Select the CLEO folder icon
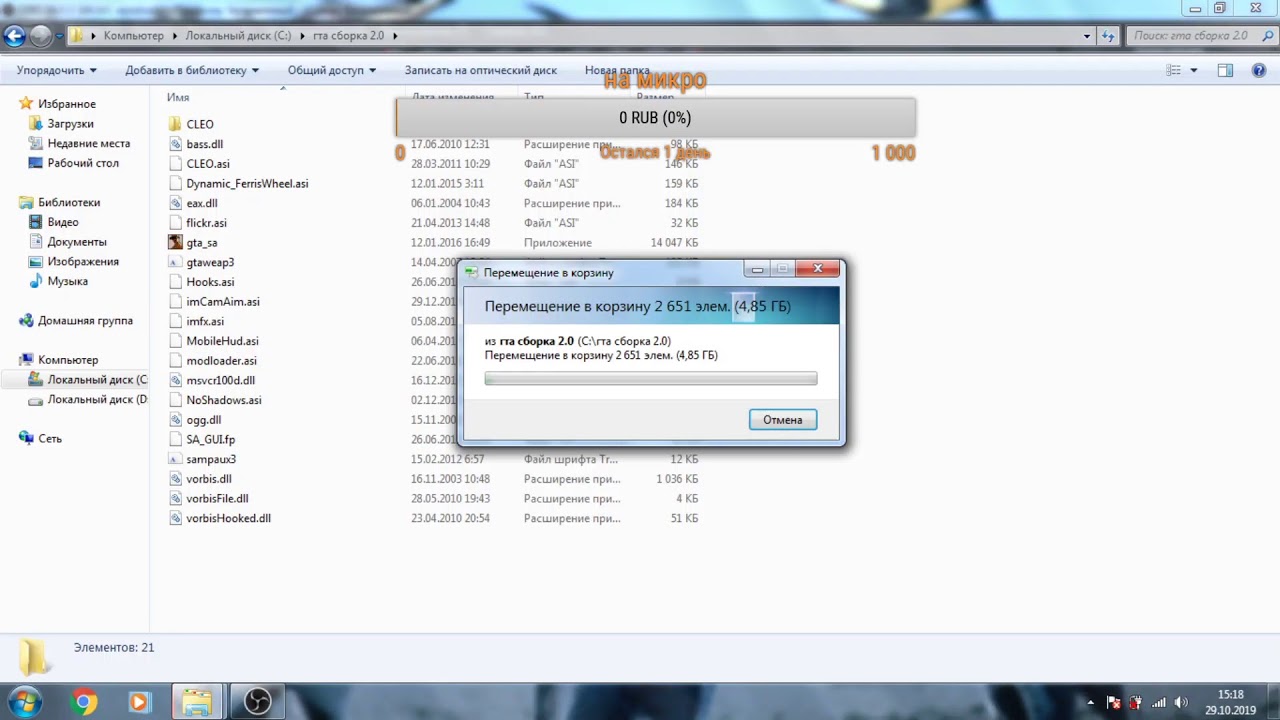Image resolution: width=1280 pixels, height=720 pixels. tap(176, 124)
